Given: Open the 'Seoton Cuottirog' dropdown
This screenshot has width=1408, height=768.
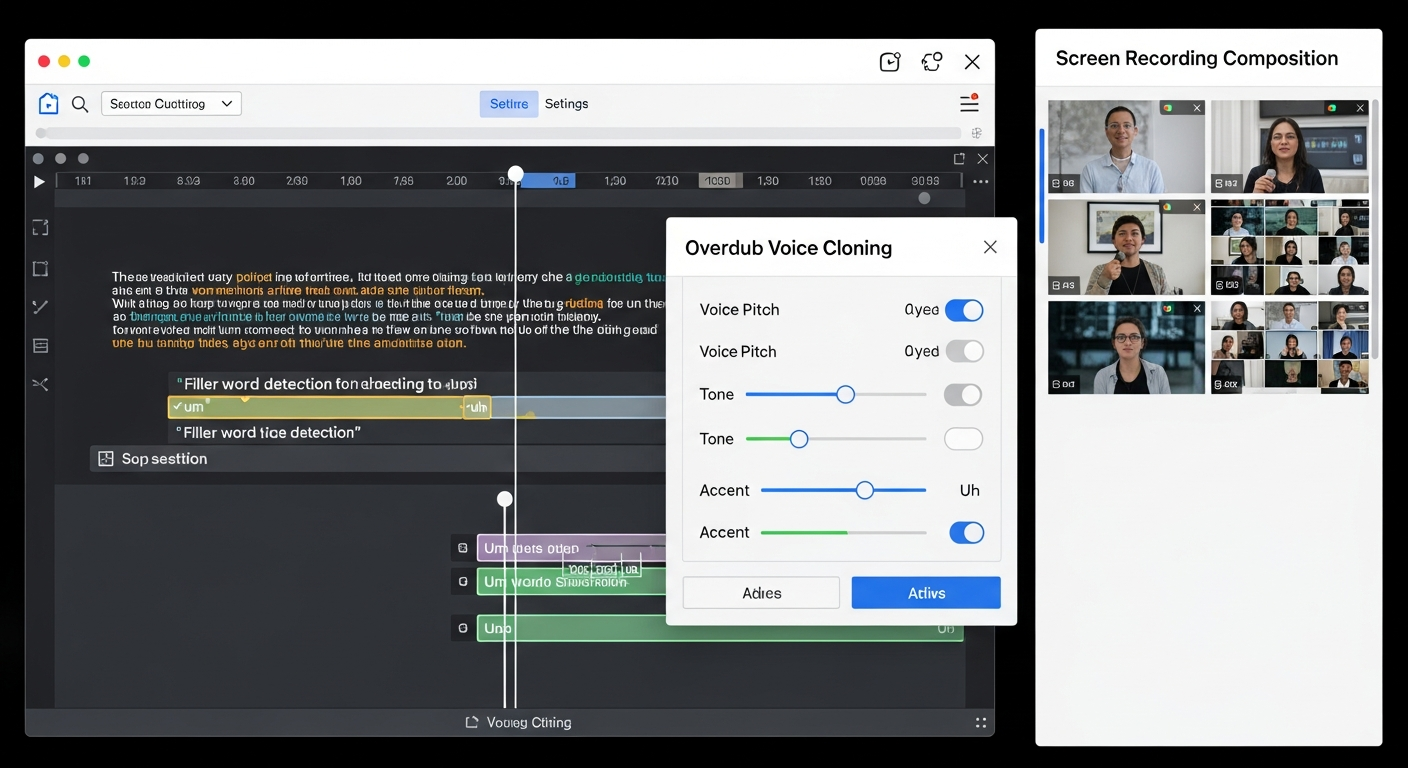Looking at the screenshot, I should tap(171, 104).
